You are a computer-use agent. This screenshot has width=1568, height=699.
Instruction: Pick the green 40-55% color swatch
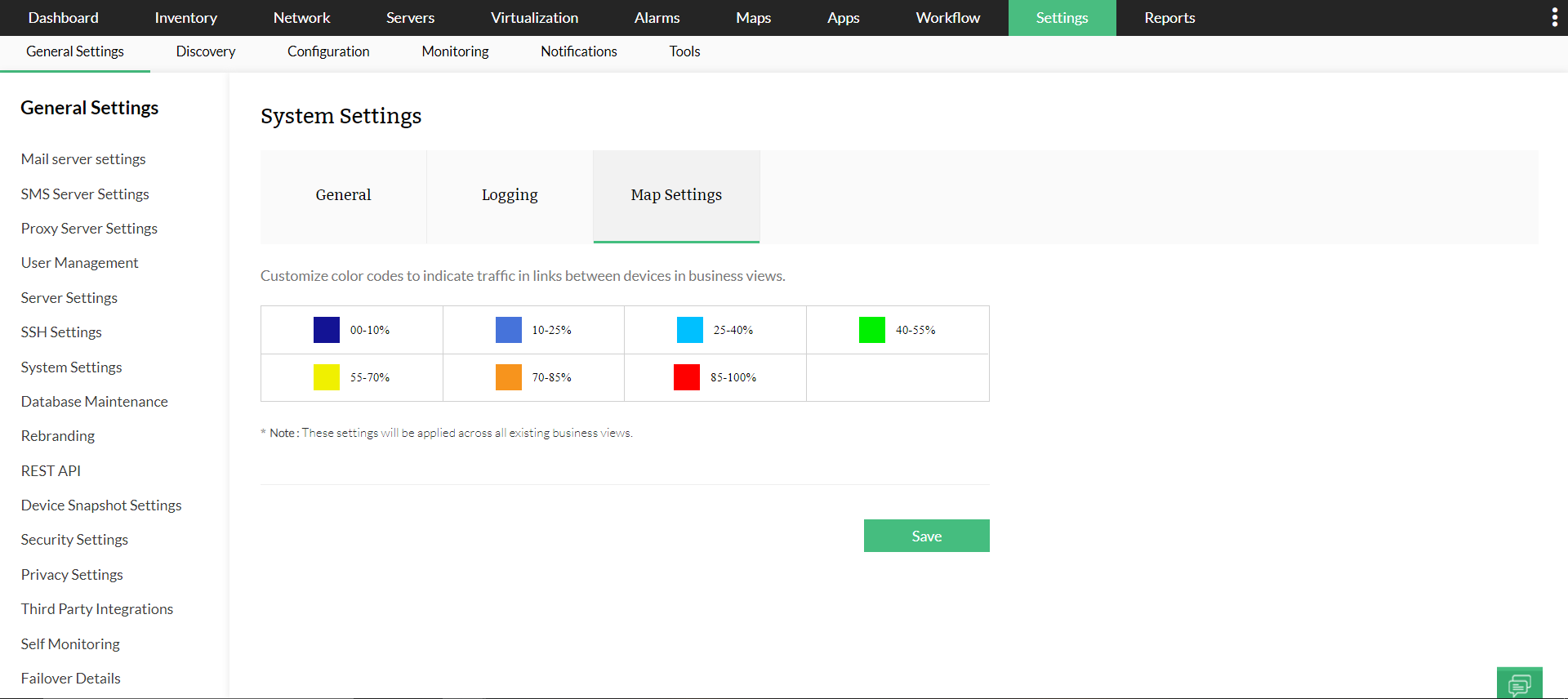pyautogui.click(x=872, y=330)
